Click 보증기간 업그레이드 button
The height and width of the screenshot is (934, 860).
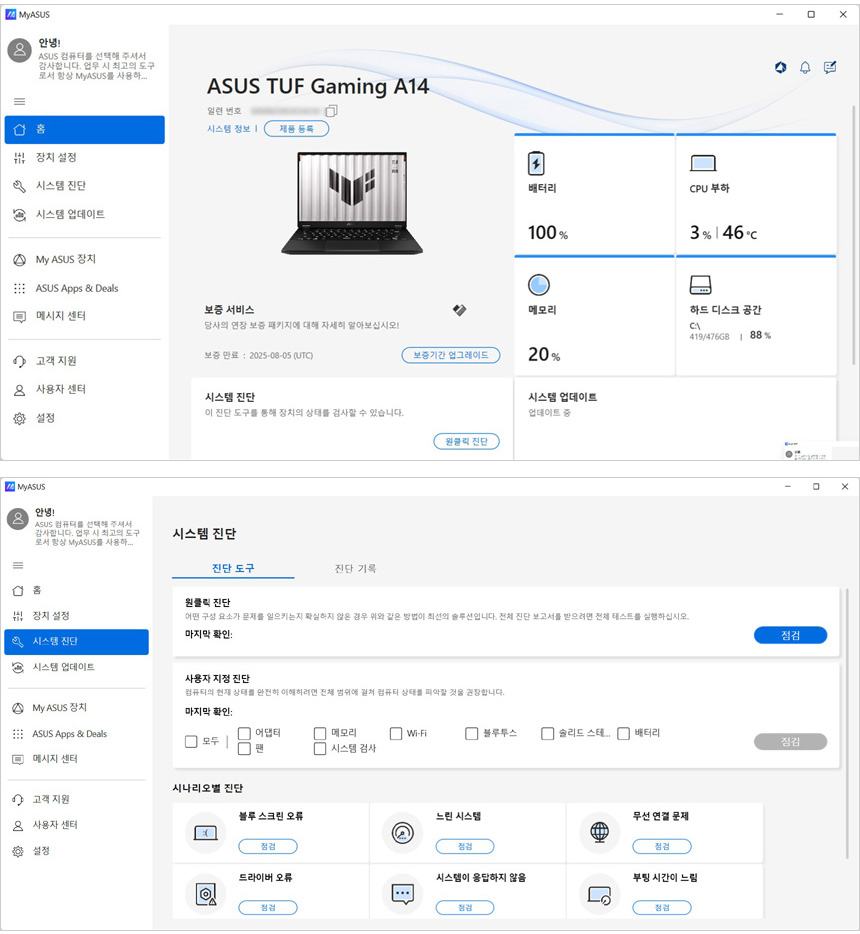click(x=451, y=355)
